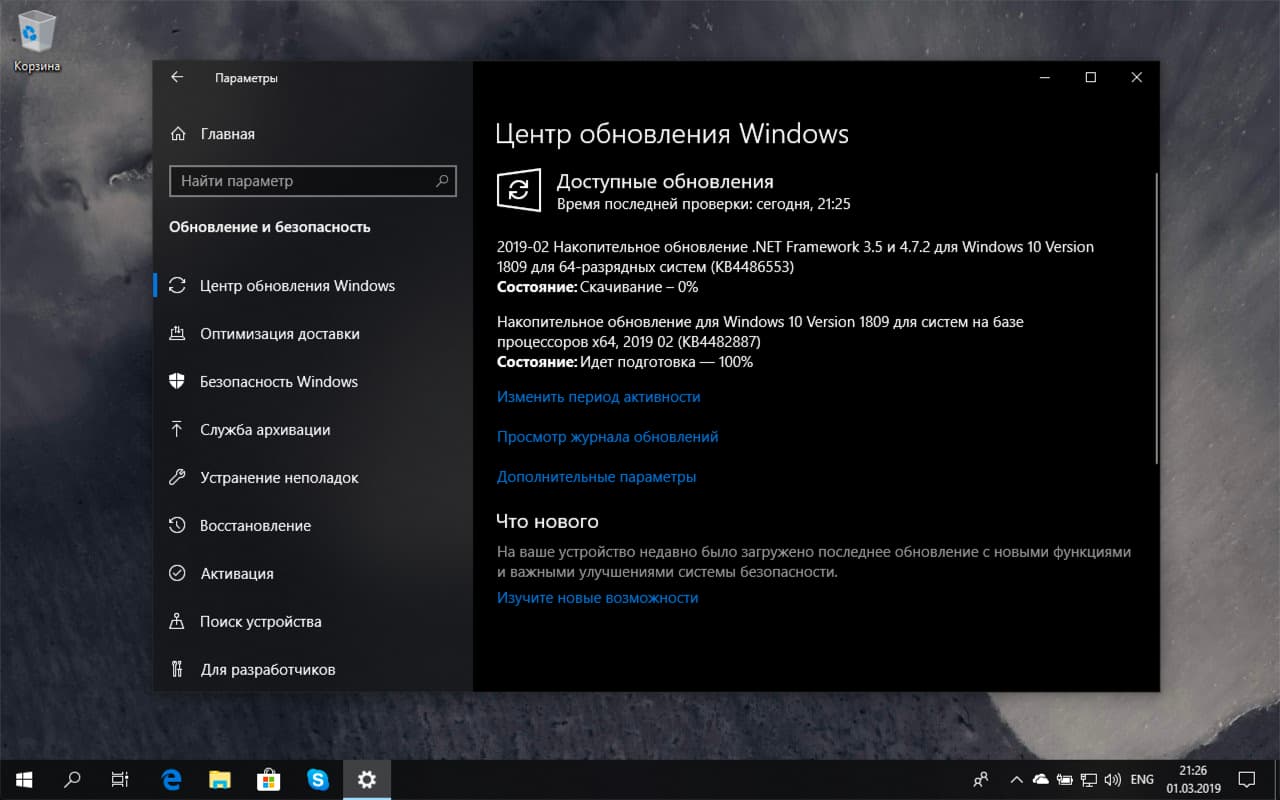Click the Изучите новые возможности link
The width and height of the screenshot is (1280, 800).
pos(597,597)
